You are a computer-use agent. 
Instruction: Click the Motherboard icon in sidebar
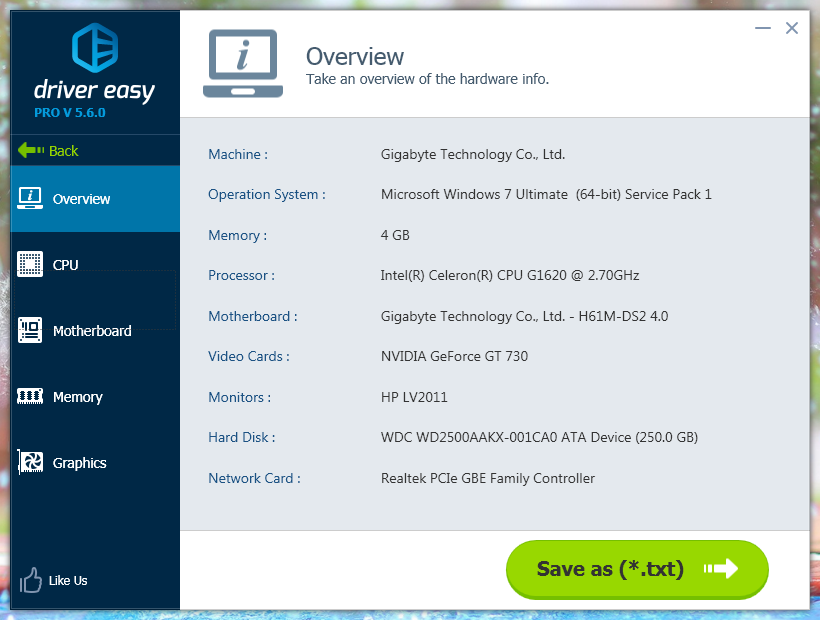[30, 330]
